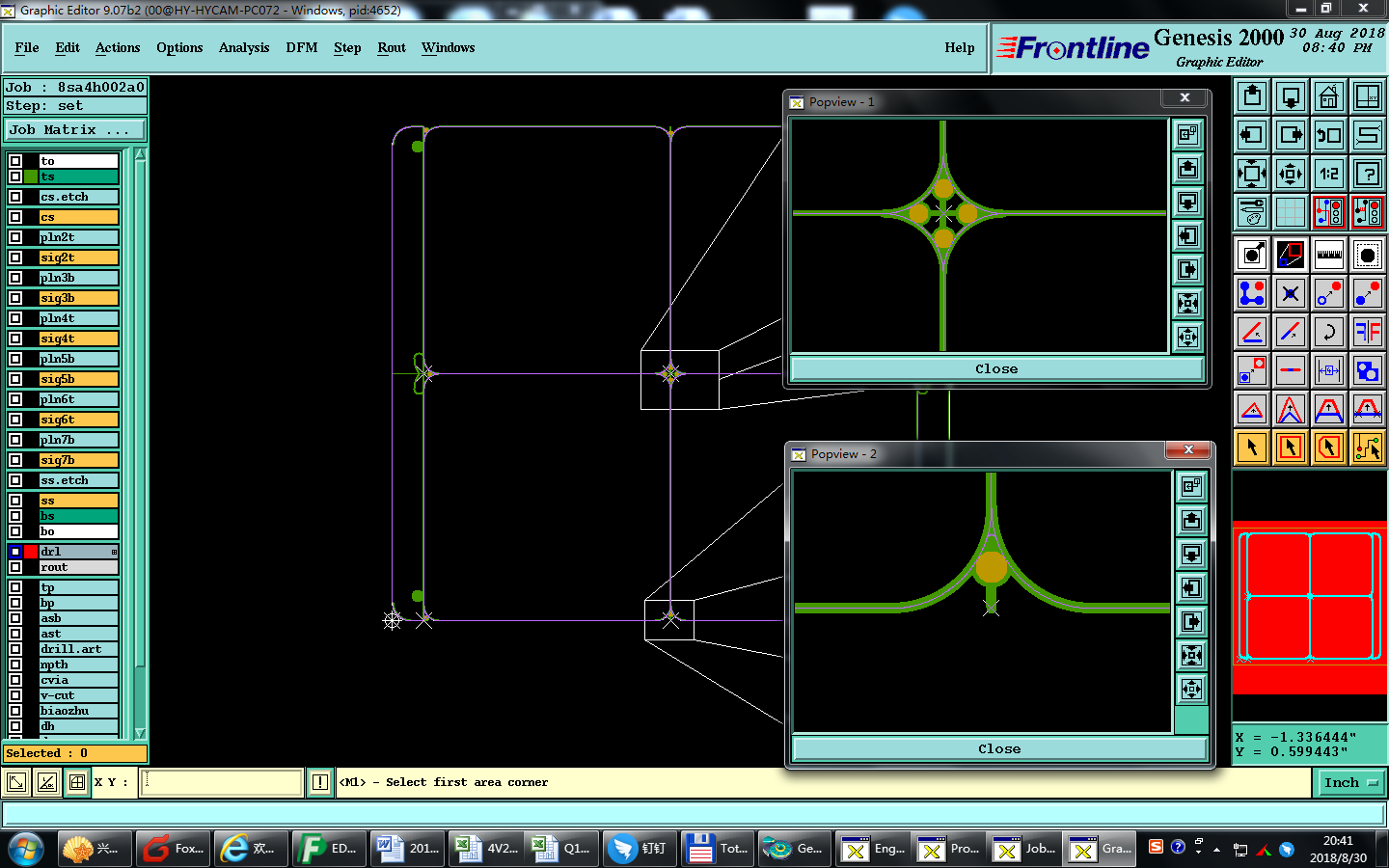Open the Rout menu
Viewport: 1389px width, 868px height.
pos(392,48)
